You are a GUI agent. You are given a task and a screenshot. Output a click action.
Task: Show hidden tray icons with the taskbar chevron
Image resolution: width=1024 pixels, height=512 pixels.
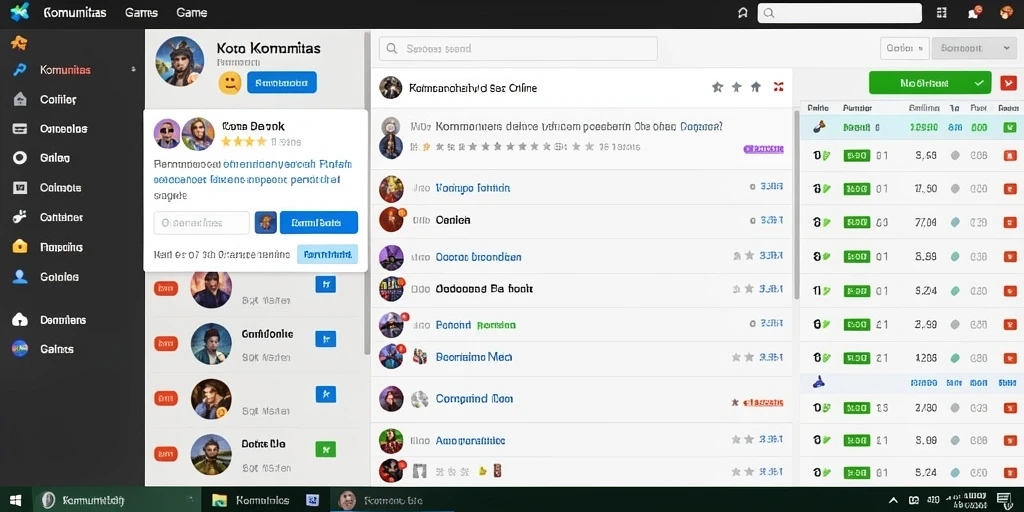(893, 500)
